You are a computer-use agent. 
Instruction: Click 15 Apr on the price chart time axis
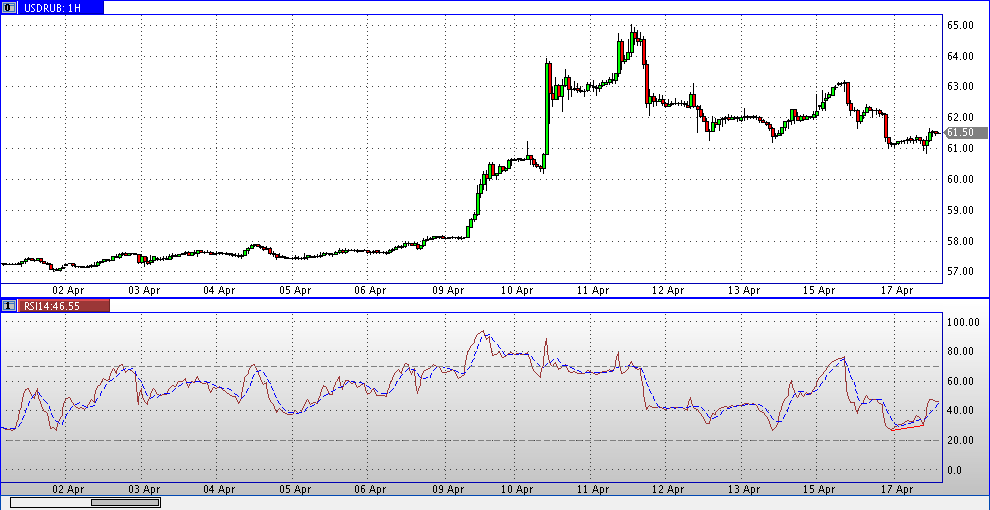(820, 290)
